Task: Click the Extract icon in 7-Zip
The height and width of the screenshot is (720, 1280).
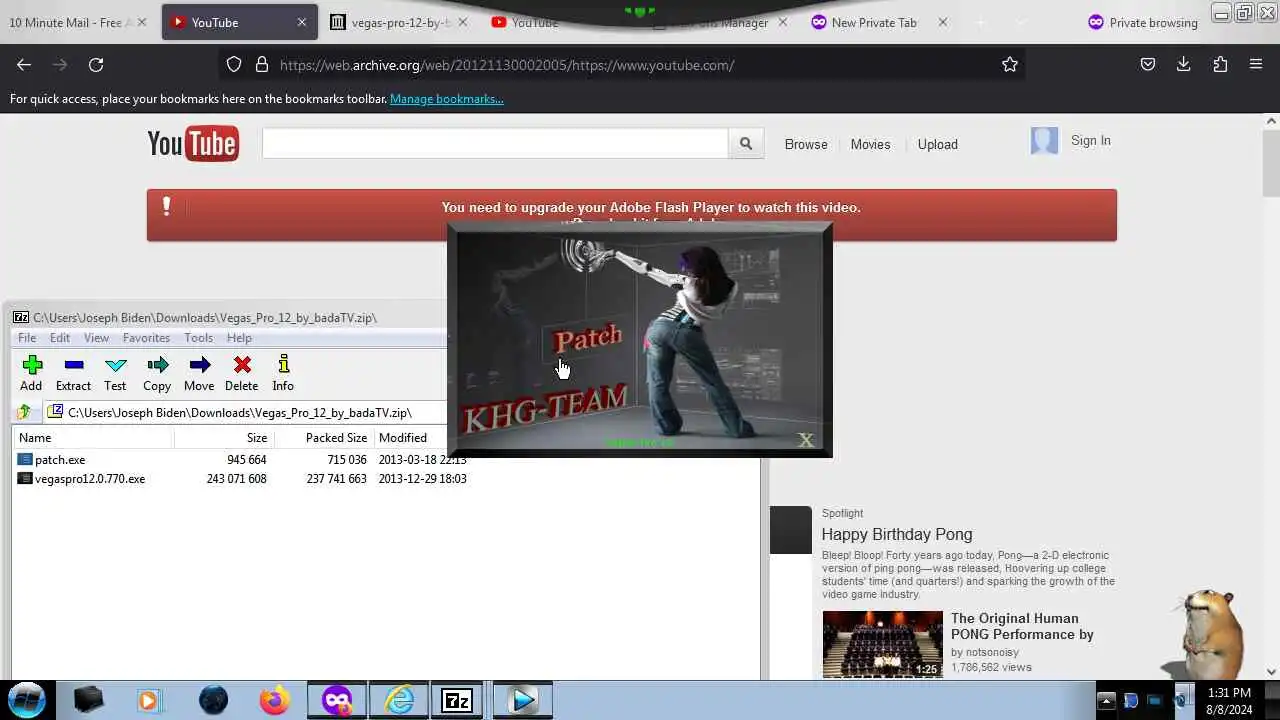Action: 73,373
